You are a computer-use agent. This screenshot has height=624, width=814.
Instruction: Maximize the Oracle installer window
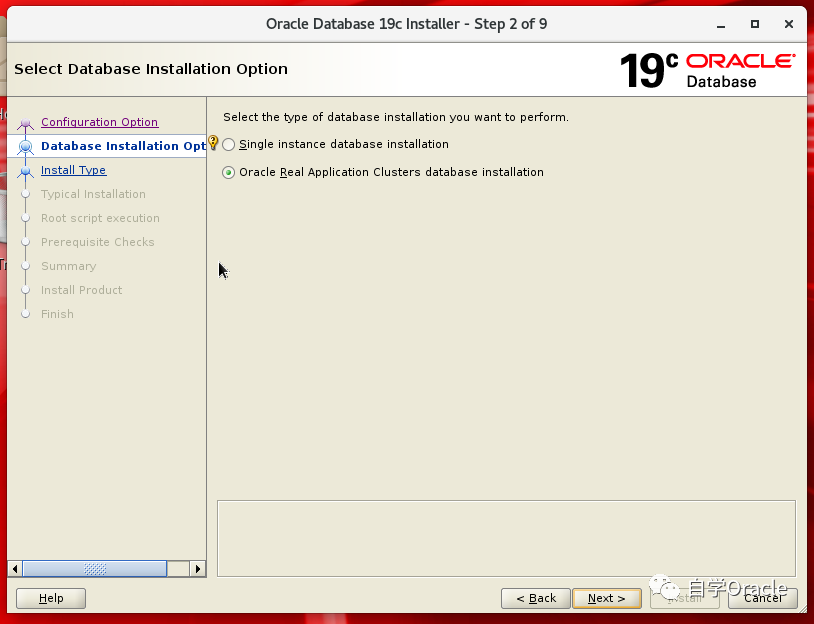pos(755,24)
